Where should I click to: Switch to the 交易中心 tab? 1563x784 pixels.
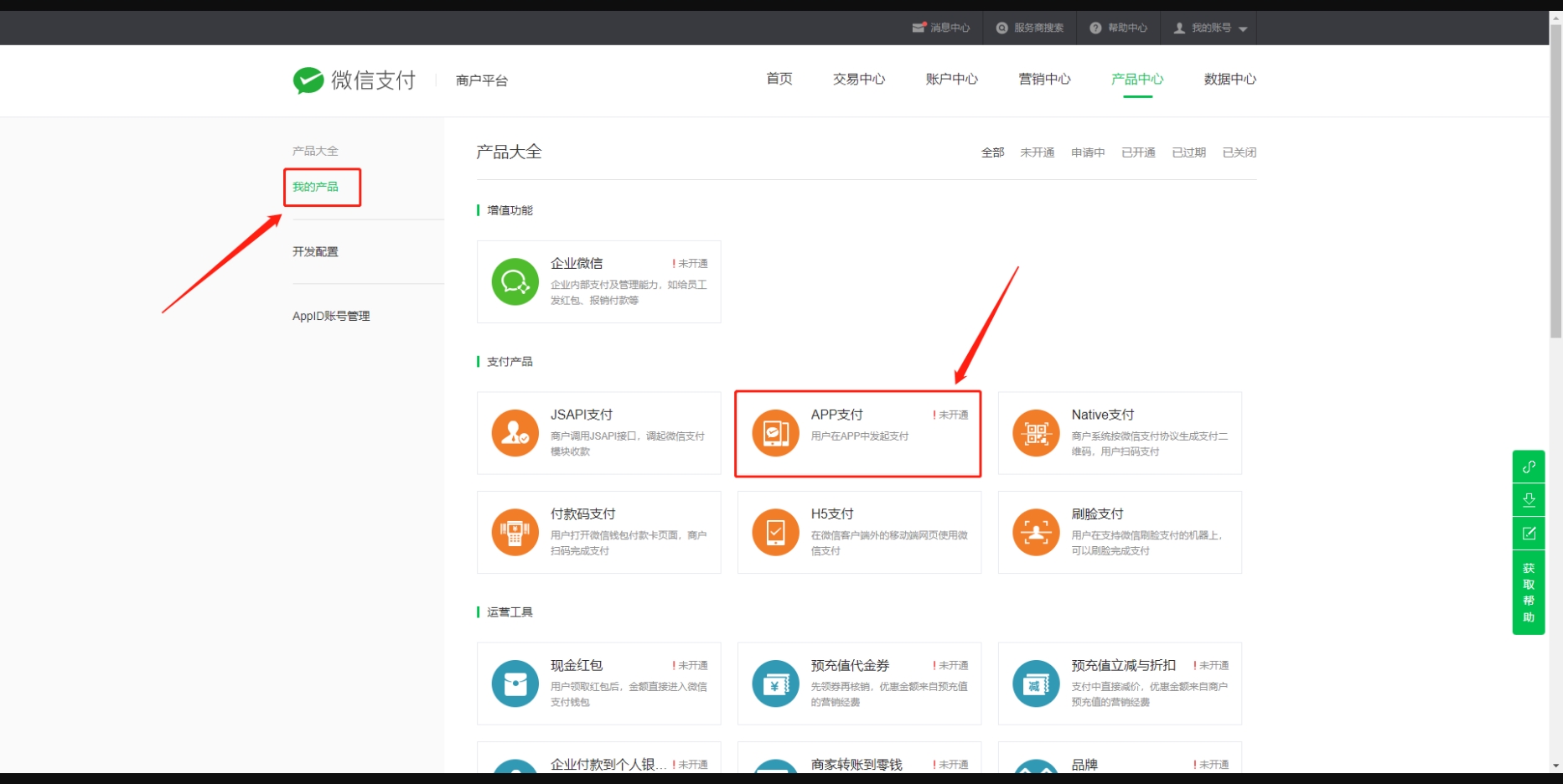coord(858,80)
